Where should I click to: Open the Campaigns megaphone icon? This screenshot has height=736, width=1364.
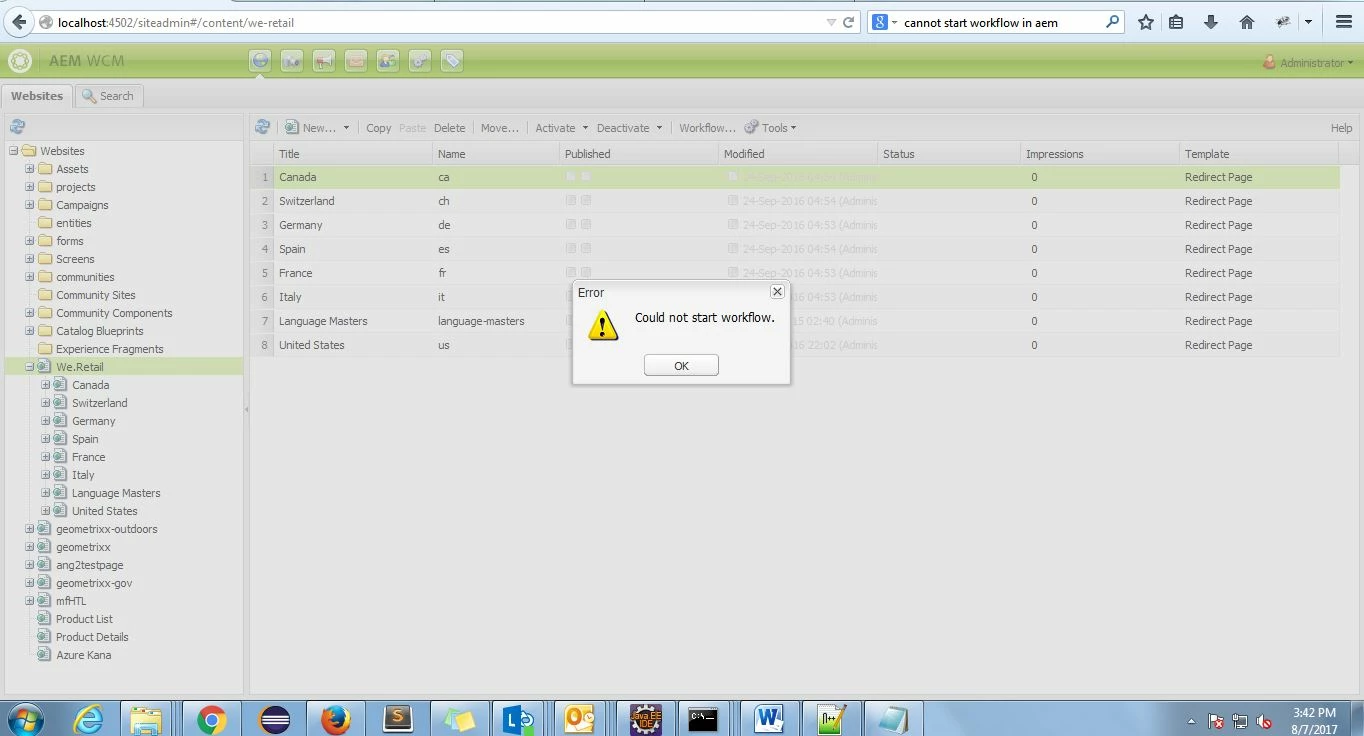pos(324,61)
